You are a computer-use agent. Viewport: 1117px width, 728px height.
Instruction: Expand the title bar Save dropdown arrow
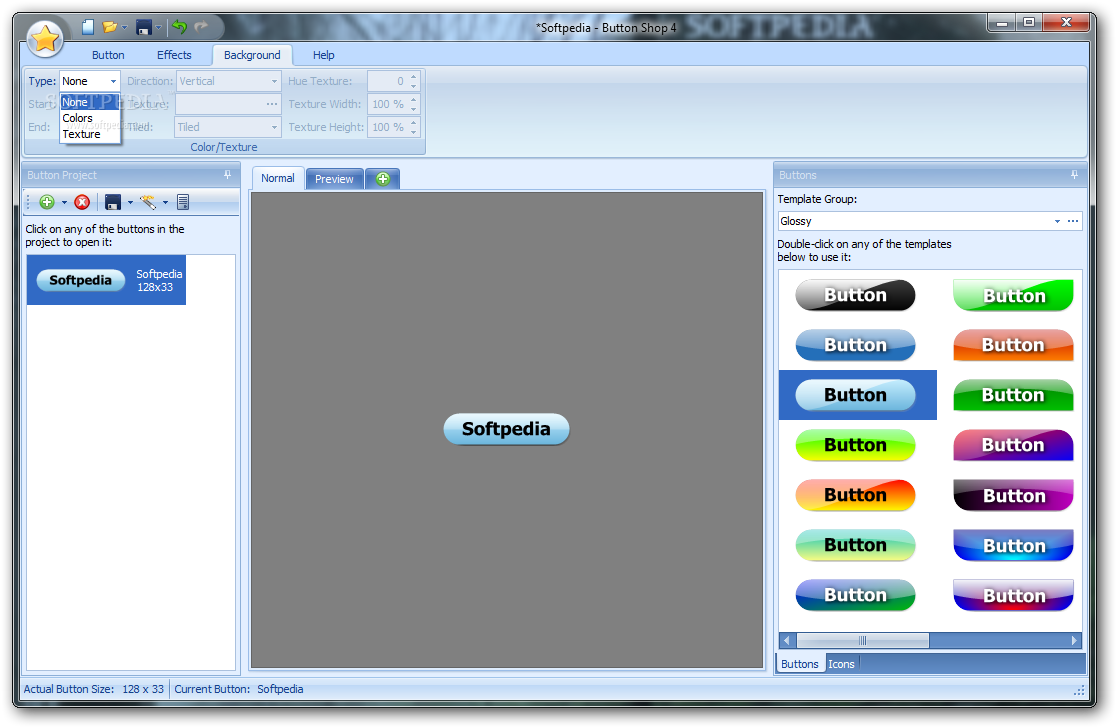click(x=158, y=28)
